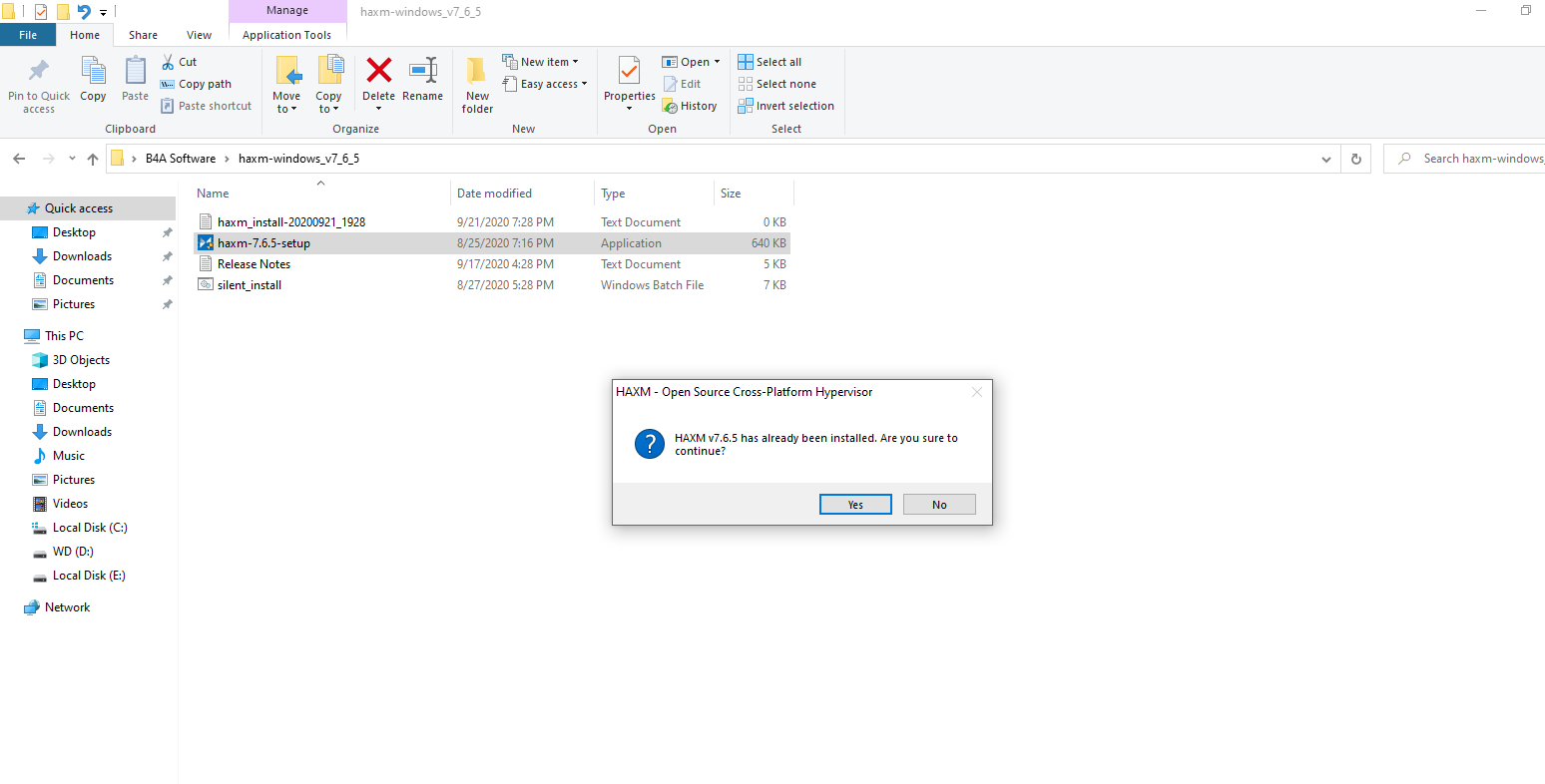
Task: Open pinned Downloads under Quick access
Action: click(82, 256)
